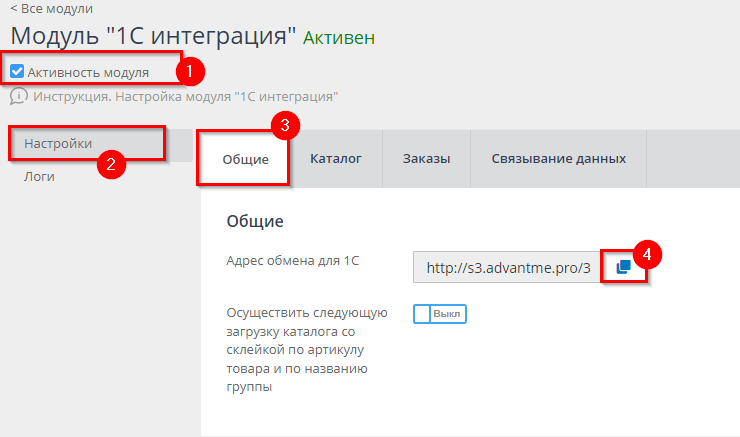Switch to the Общие tab
Screen dimensions: 740x437
pyautogui.click(x=245, y=159)
